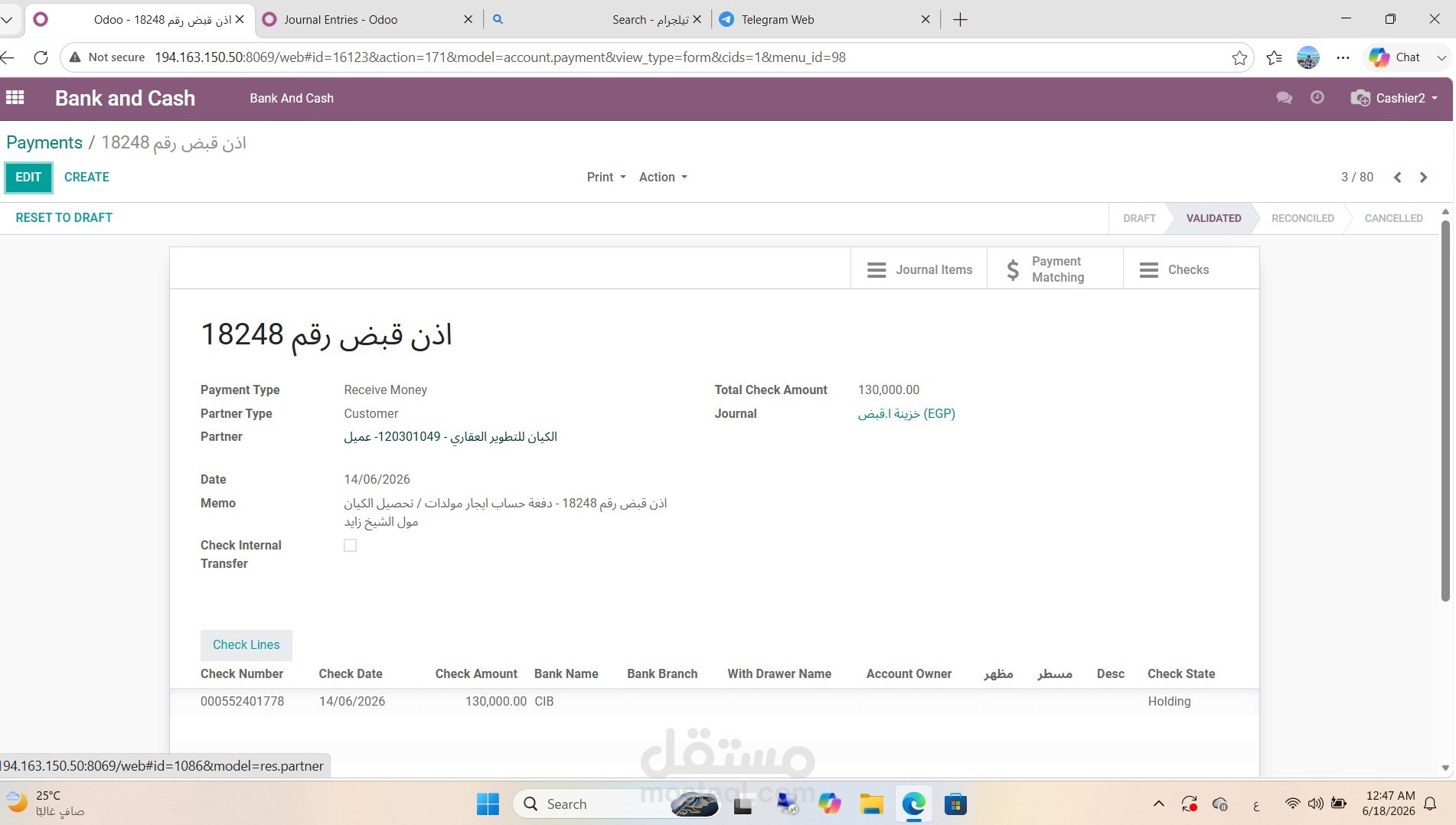Go to the next record arrow
The image size is (1456, 825).
(1423, 177)
